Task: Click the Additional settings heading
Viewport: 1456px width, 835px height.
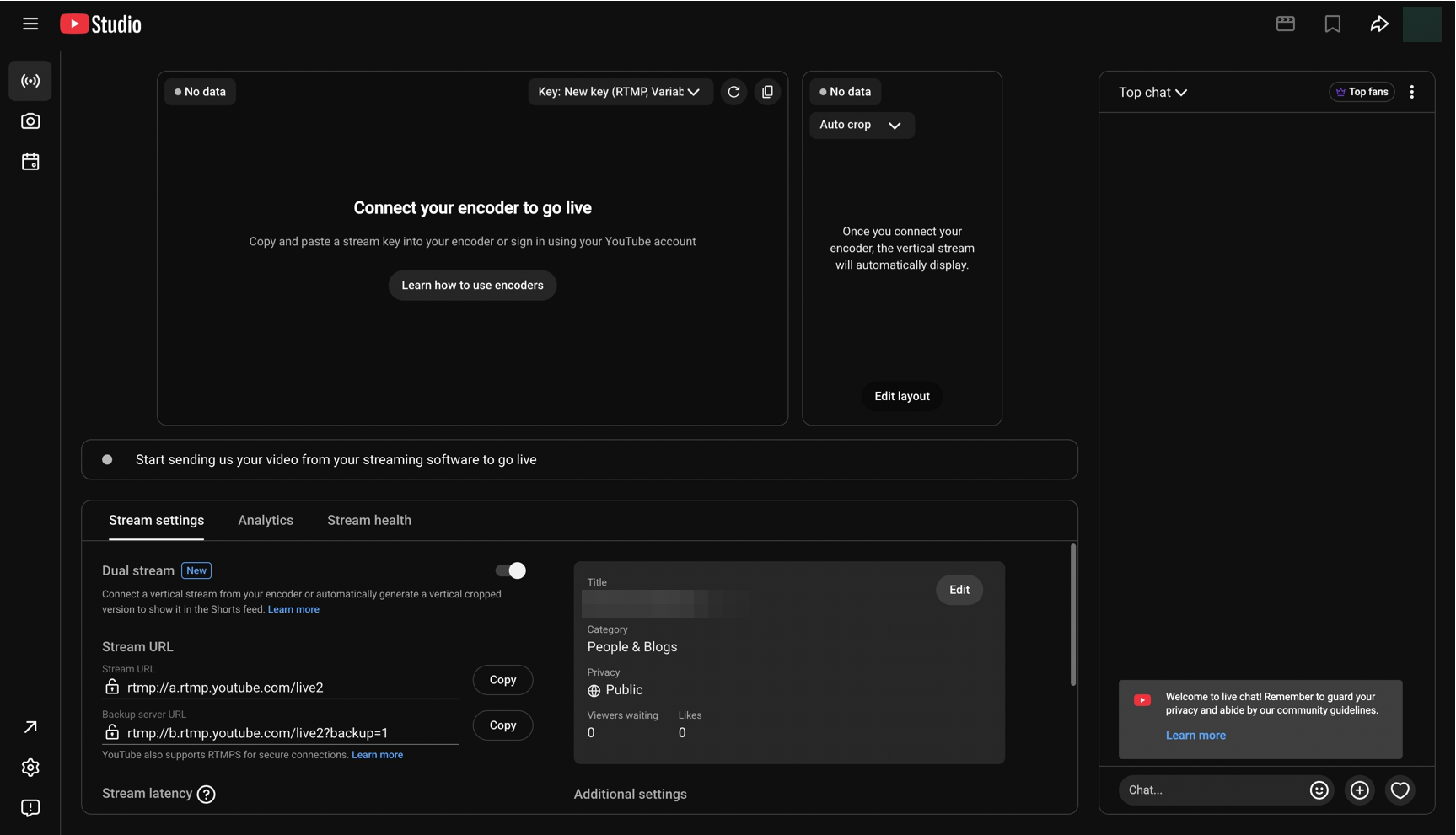Action: [x=630, y=795]
